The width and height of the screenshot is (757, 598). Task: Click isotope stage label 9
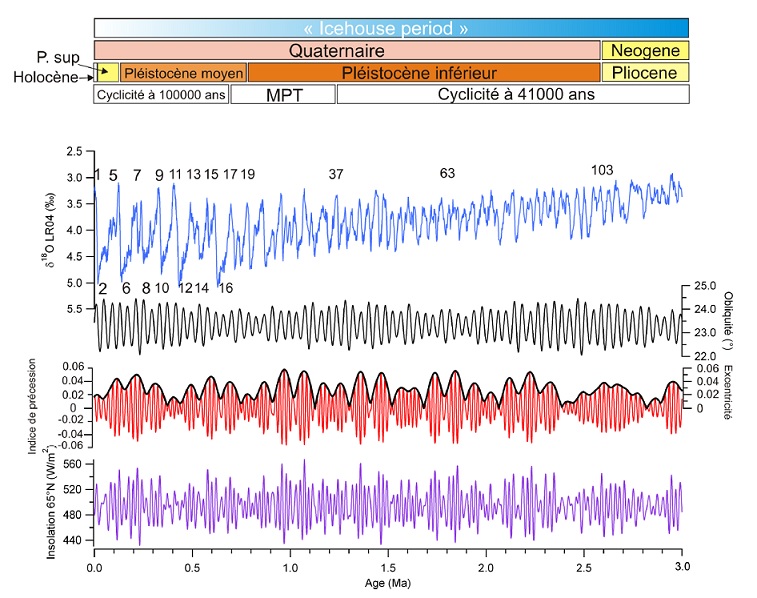tap(159, 176)
